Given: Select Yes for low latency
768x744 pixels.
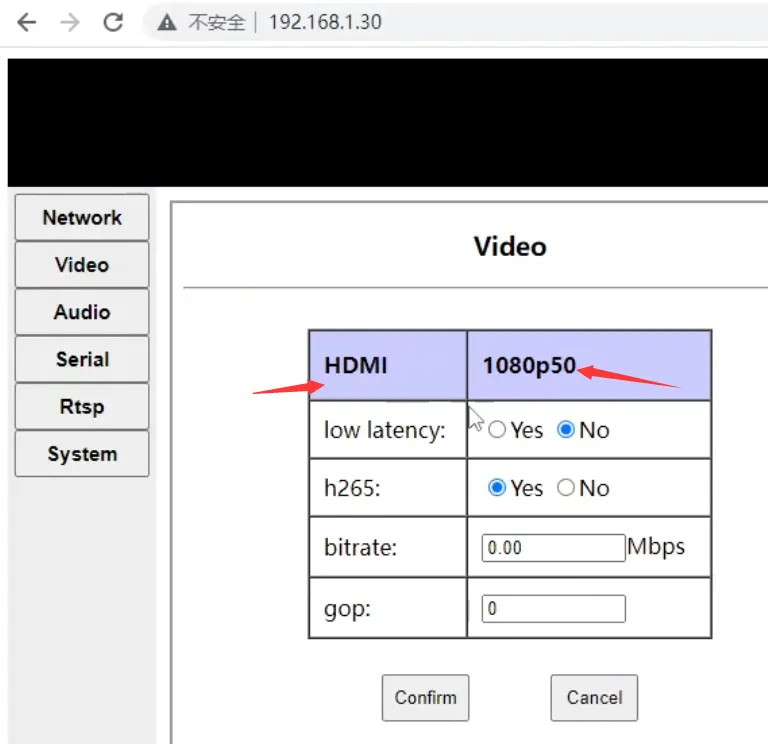Looking at the screenshot, I should tap(497, 430).
